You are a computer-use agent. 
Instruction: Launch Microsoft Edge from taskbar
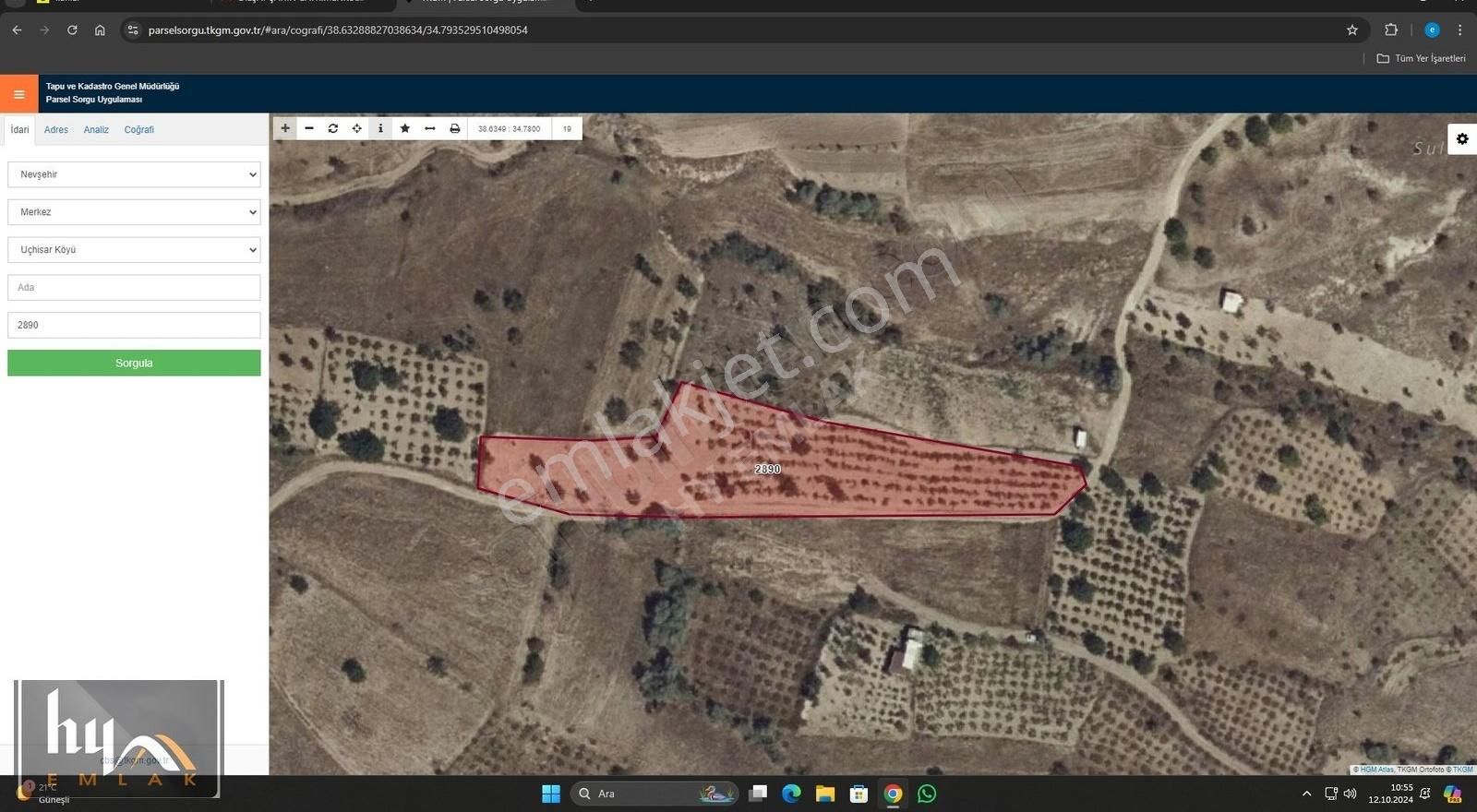(791, 794)
